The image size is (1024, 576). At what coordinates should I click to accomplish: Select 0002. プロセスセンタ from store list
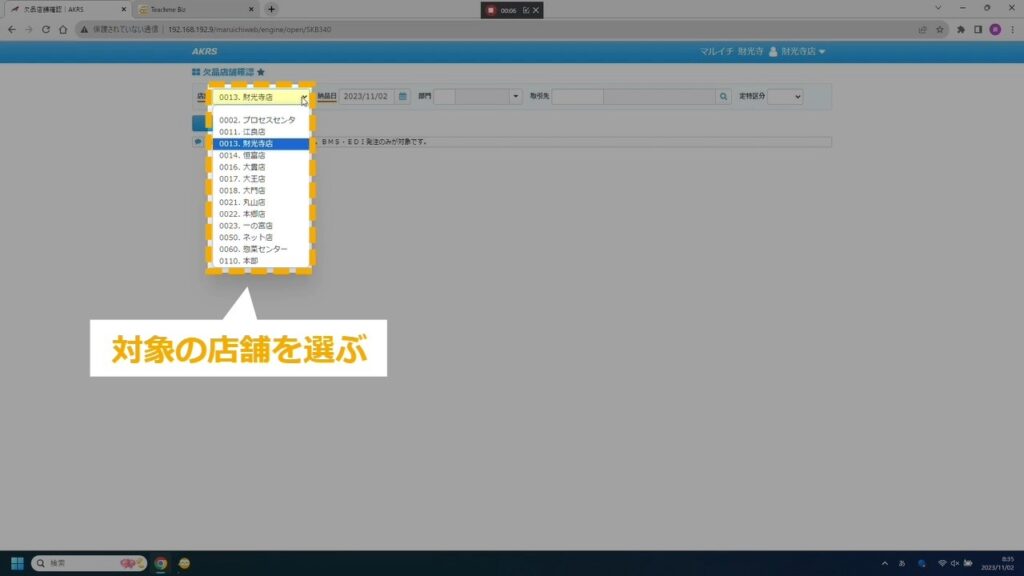[x=257, y=120]
